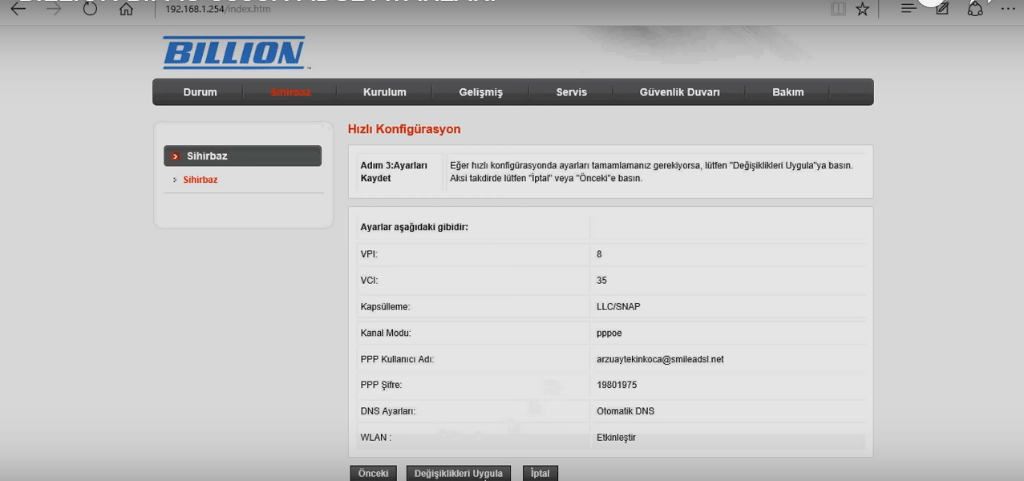Apply changes with Değişiklikleri Uygula button
The width and height of the screenshot is (1024, 481).
[x=460, y=473]
